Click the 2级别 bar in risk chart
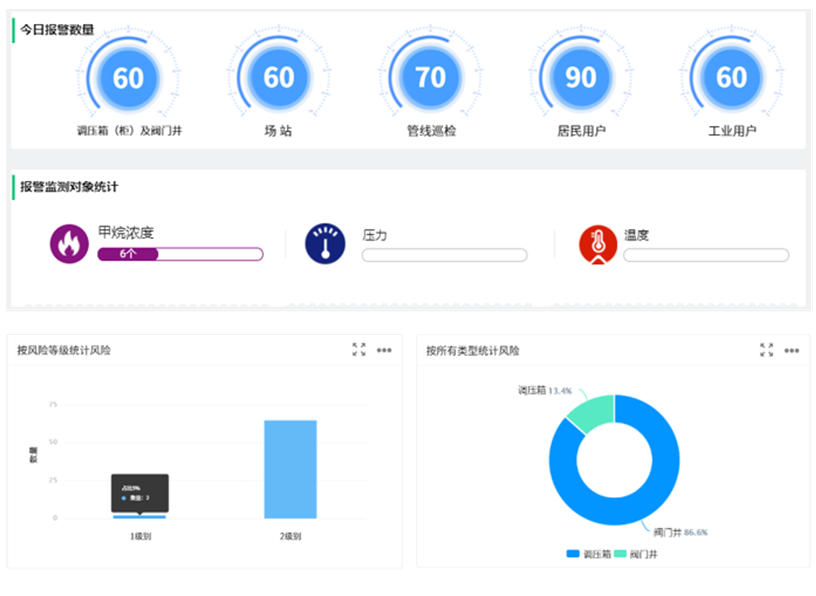The width and height of the screenshot is (816, 596). 290,469
